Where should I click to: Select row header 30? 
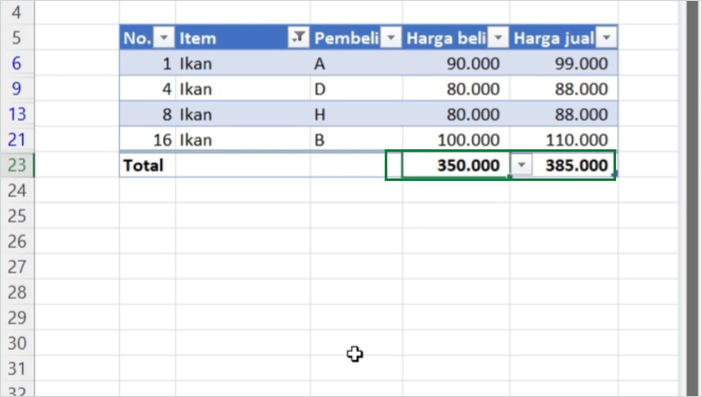tap(17, 343)
